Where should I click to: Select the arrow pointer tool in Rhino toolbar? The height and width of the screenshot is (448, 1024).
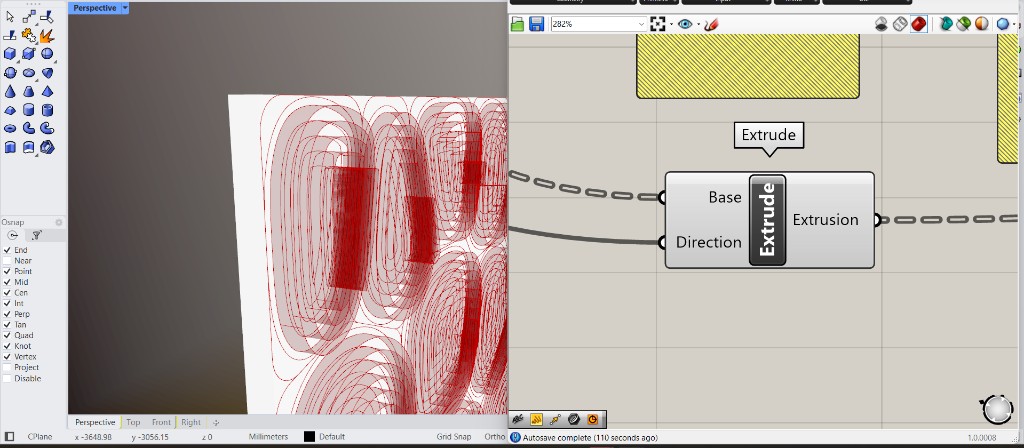click(x=10, y=17)
